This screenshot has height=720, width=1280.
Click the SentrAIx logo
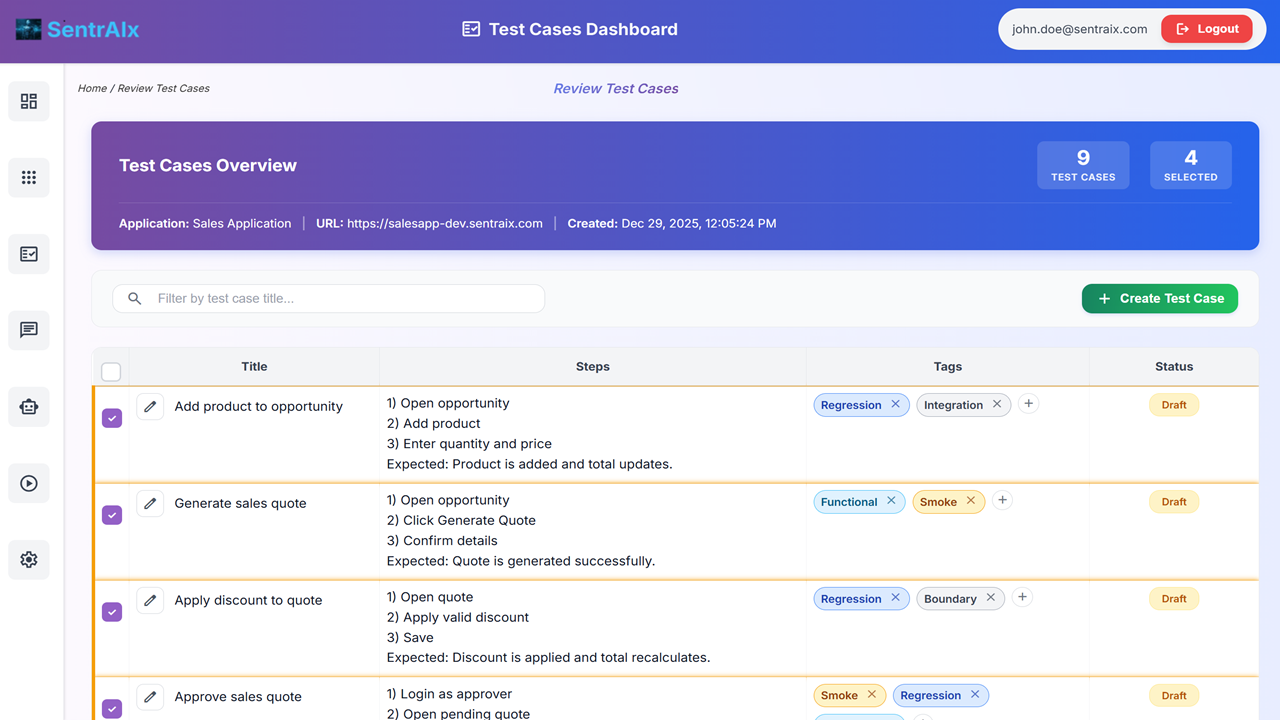78,29
